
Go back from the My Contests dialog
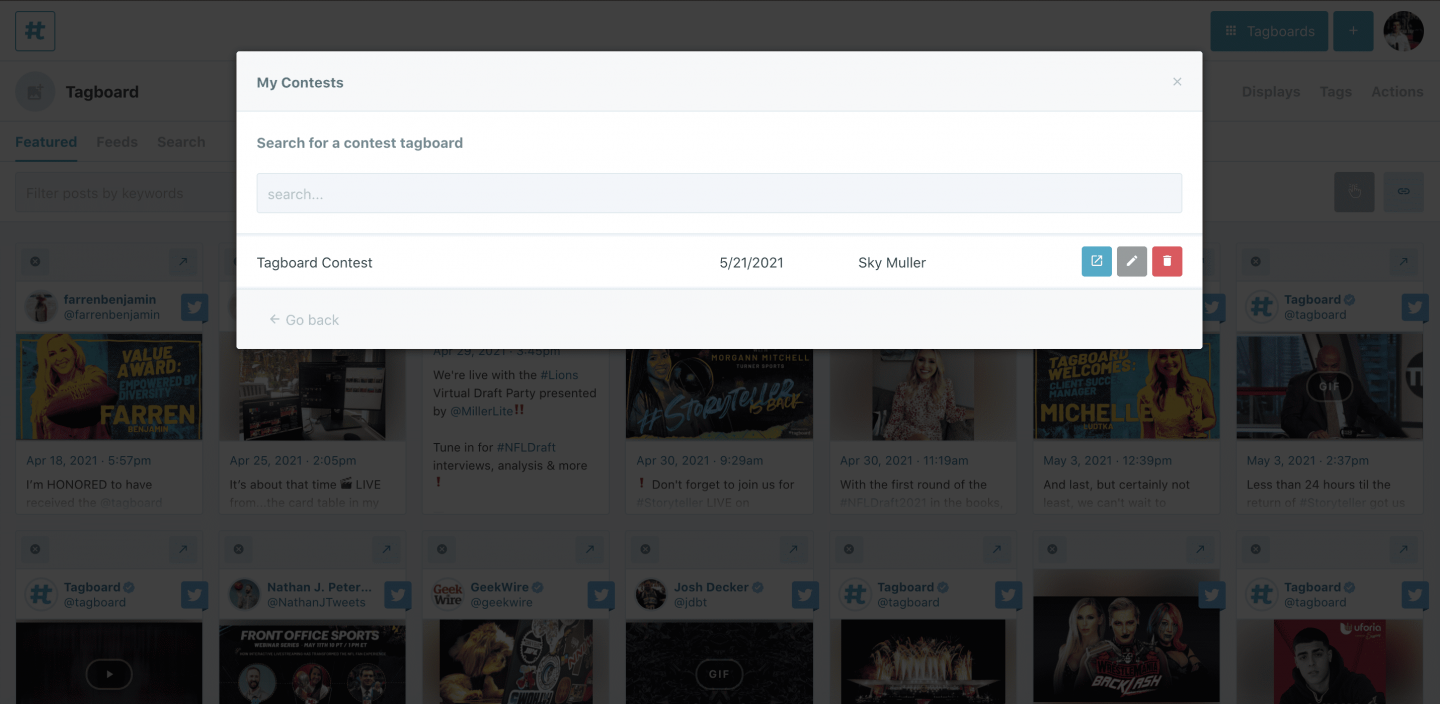[x=303, y=319]
